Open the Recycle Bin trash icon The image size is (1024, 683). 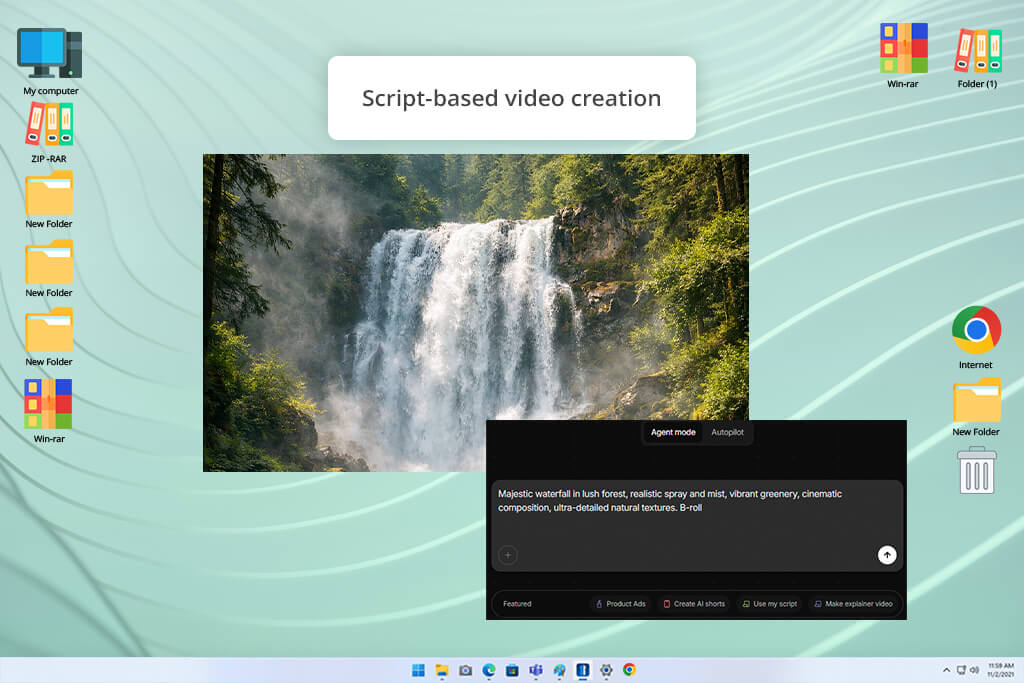point(976,470)
